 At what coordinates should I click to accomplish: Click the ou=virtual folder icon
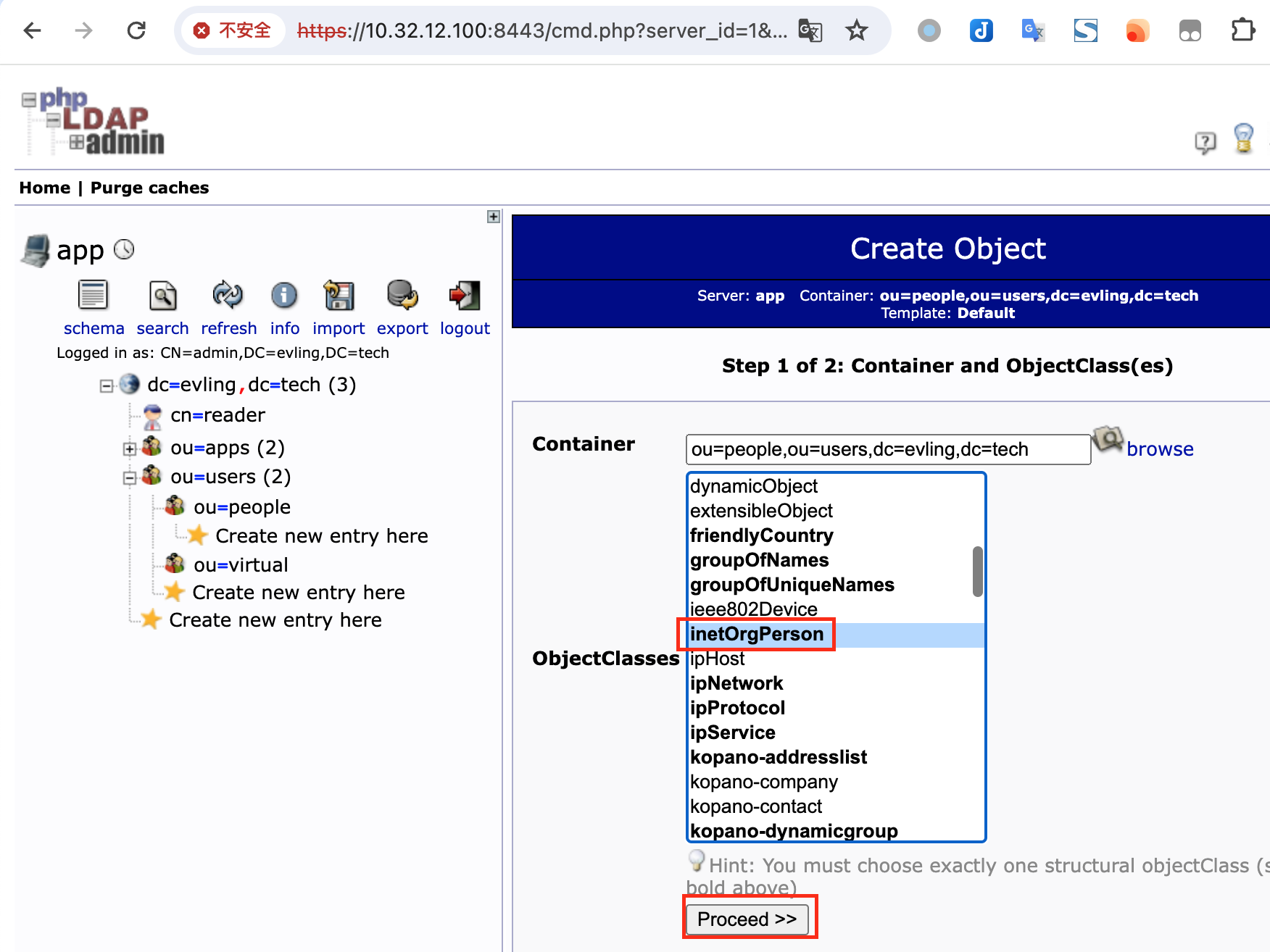[175, 564]
